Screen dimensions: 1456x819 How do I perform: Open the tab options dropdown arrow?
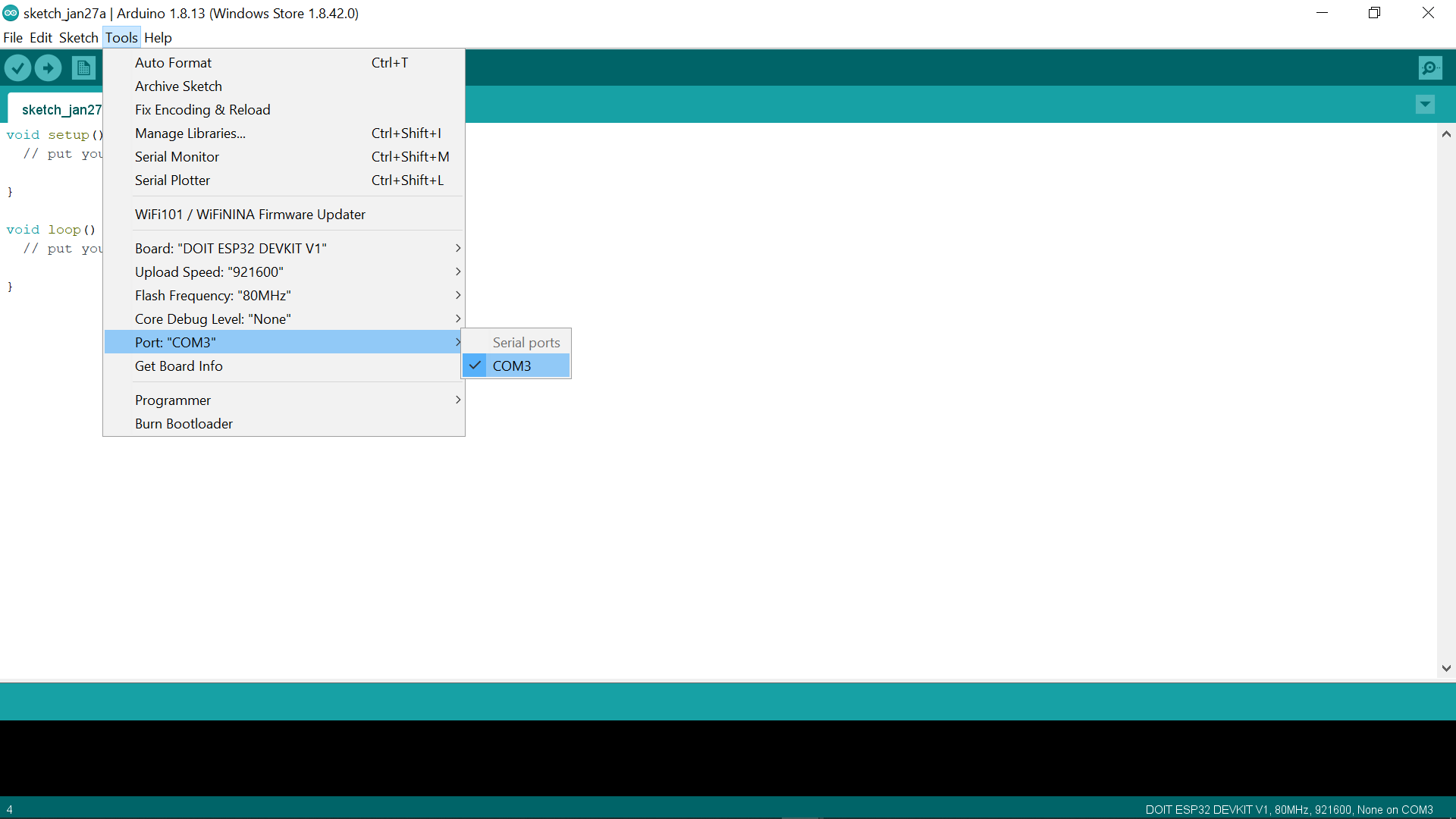pyautogui.click(x=1425, y=105)
